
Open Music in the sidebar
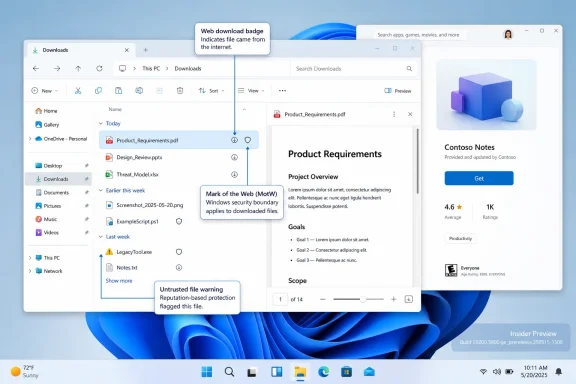click(x=46, y=219)
